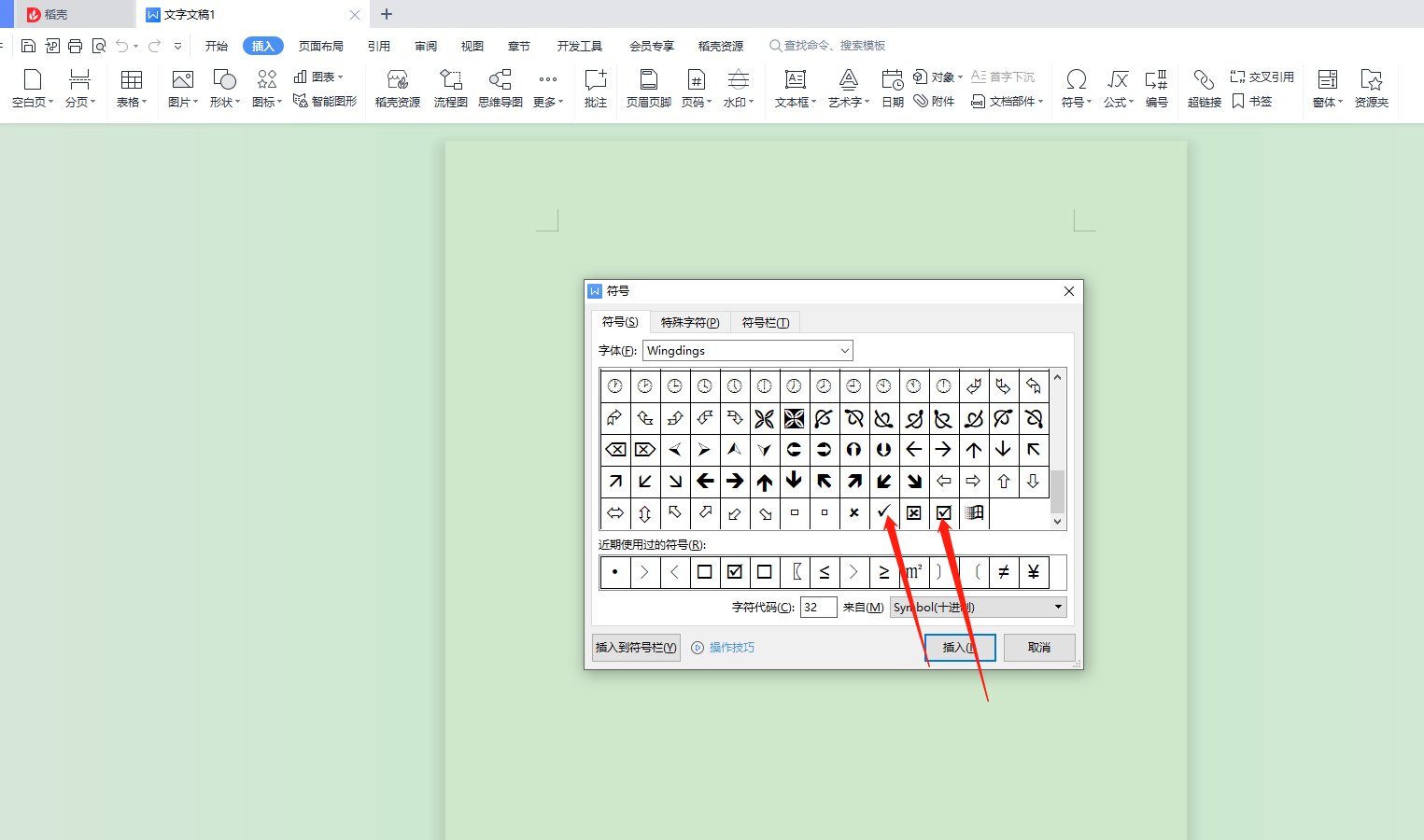Open the shapes (形状) gallery
1424x840 pixels.
pos(224,89)
